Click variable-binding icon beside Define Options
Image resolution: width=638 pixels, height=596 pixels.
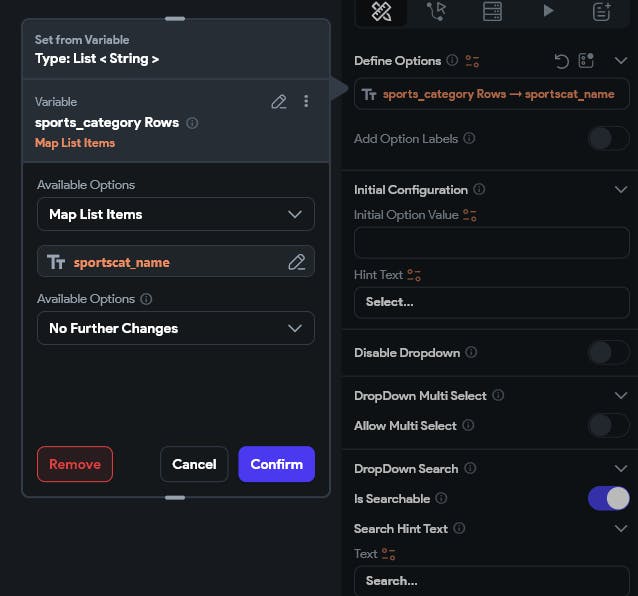click(472, 61)
